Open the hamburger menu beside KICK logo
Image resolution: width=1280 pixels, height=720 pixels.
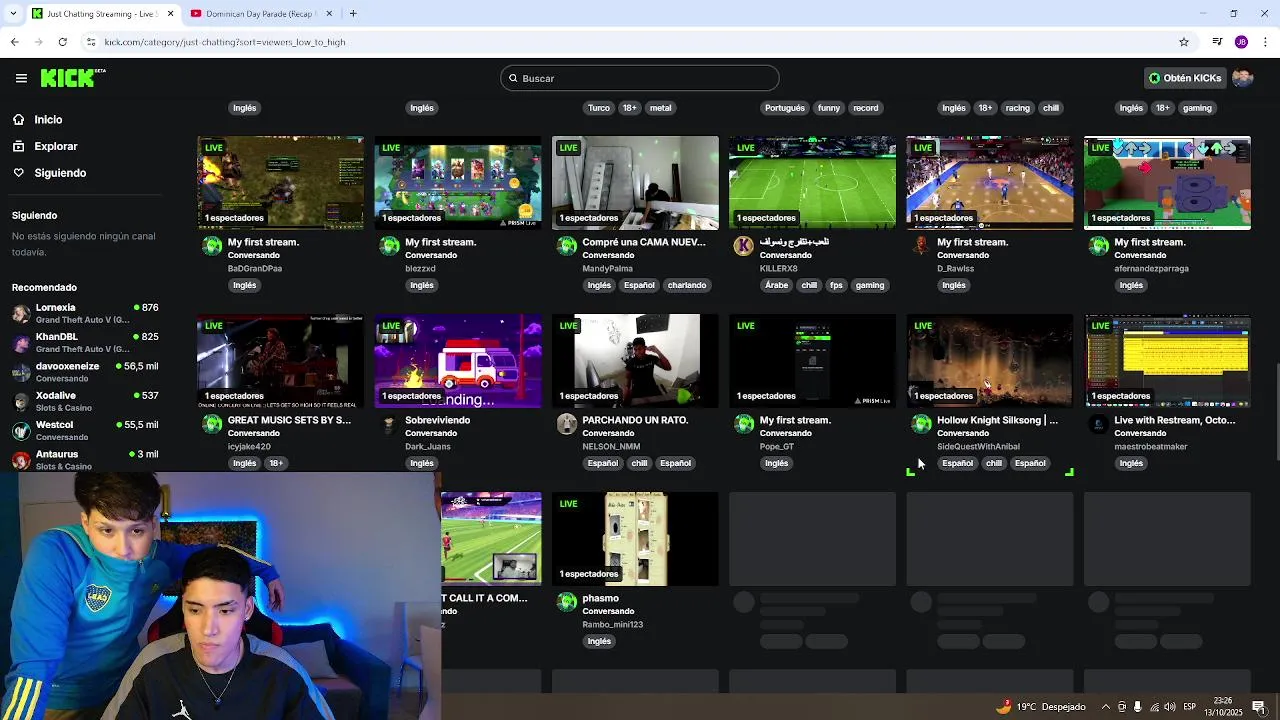[21, 78]
